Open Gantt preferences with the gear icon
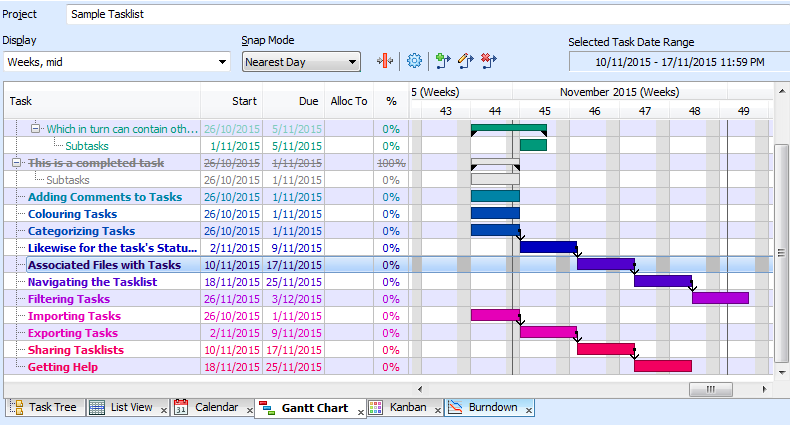This screenshot has height=425, width=790. 414,61
